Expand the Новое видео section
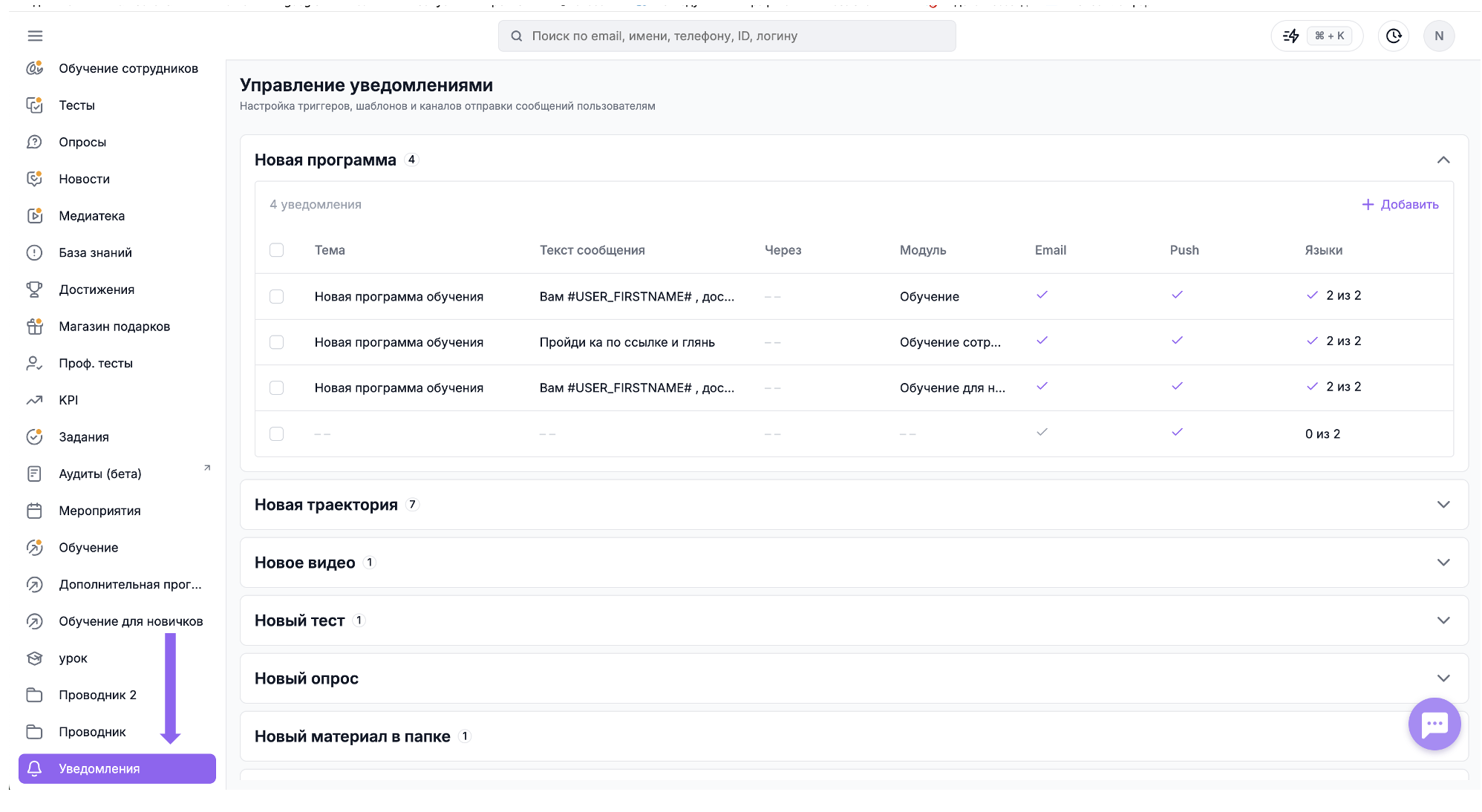1482x812 pixels. 1443,563
